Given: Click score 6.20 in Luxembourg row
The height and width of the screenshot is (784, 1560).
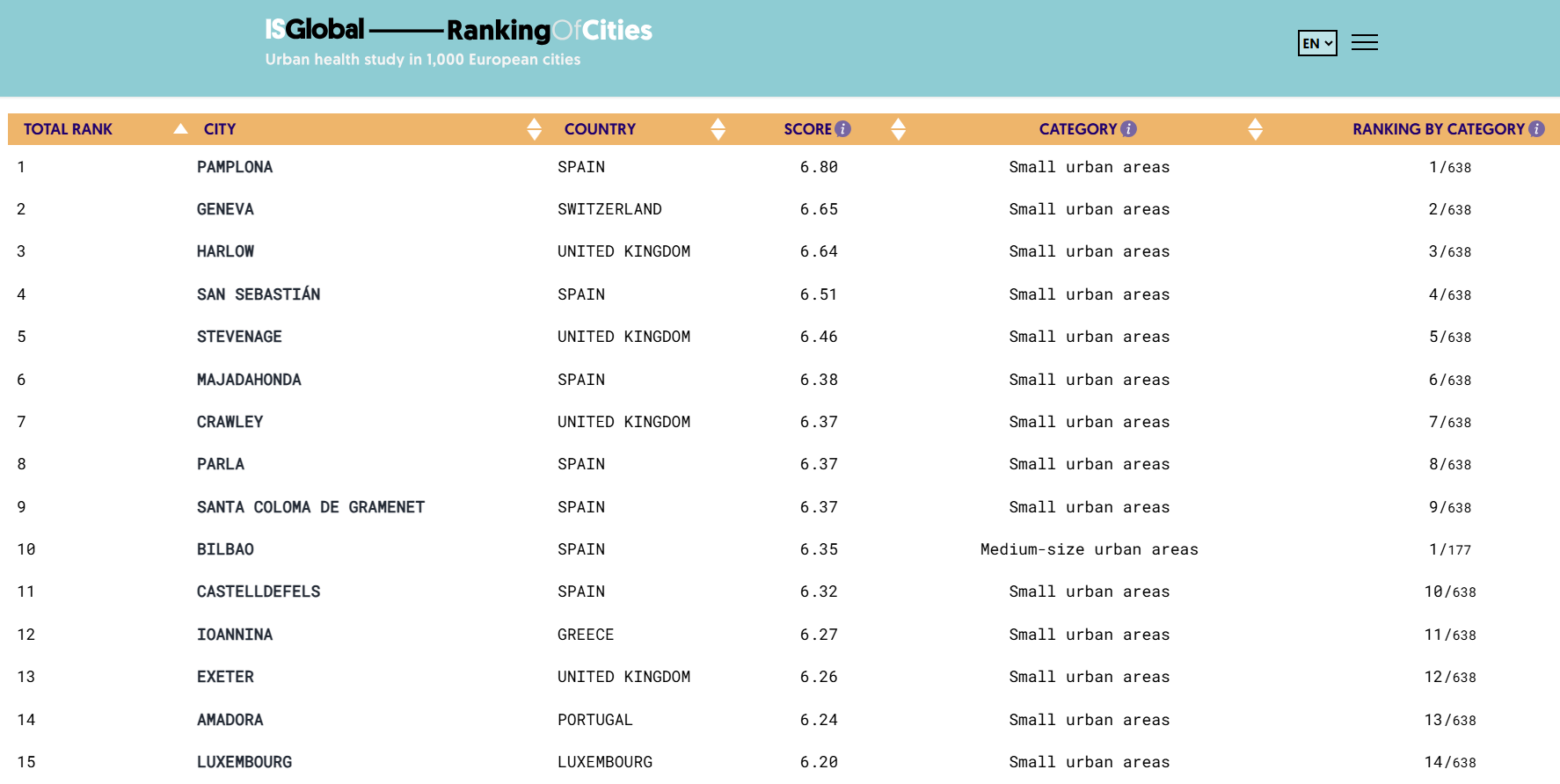Looking at the screenshot, I should click(819, 762).
